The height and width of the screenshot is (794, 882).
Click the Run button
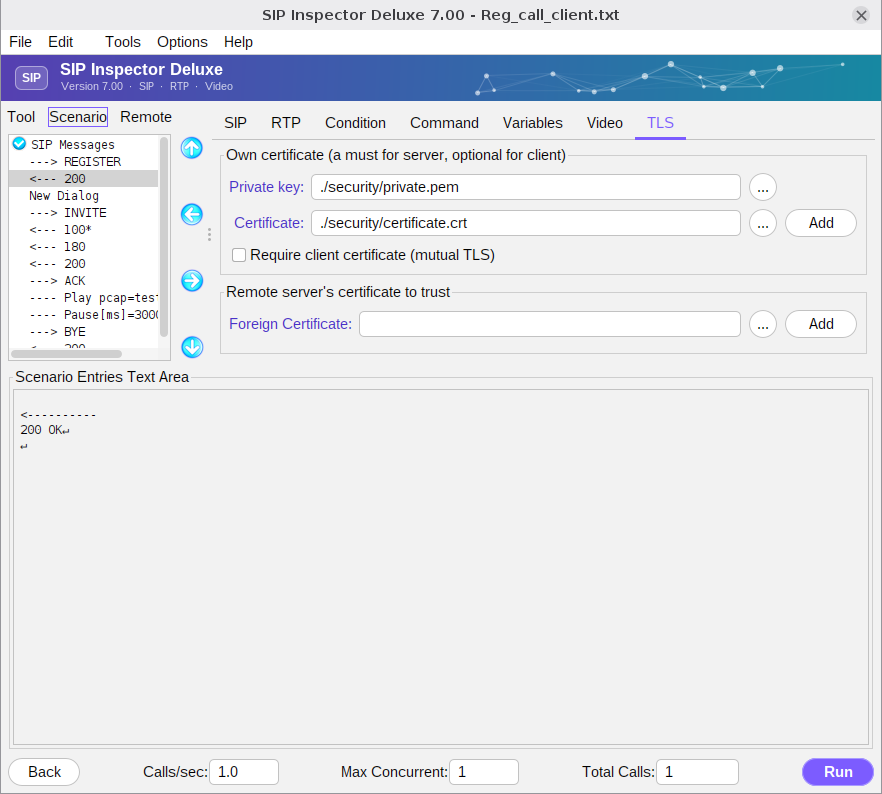(838, 772)
